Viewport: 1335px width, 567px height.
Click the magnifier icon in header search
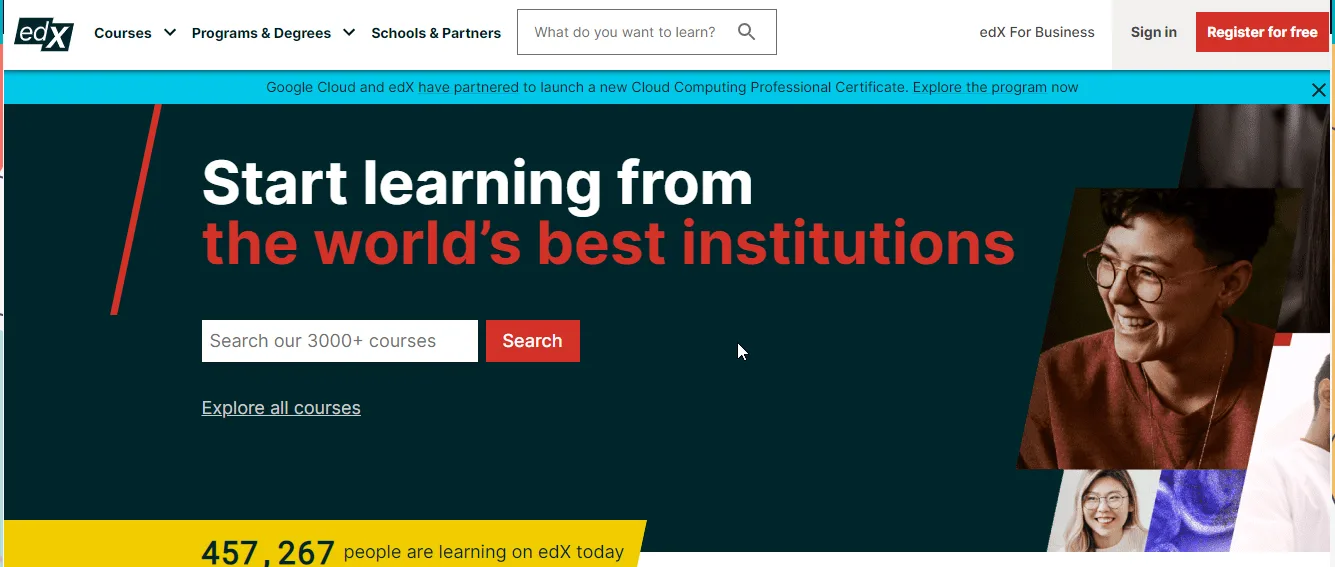(746, 32)
